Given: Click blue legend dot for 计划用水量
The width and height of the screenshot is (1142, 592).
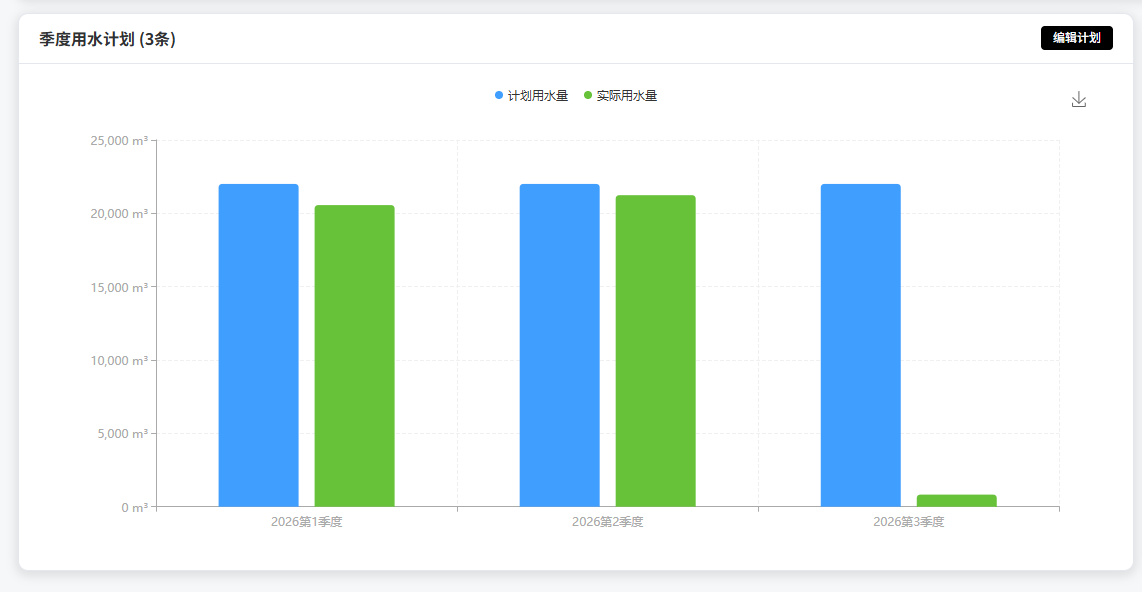Looking at the screenshot, I should 499,95.
